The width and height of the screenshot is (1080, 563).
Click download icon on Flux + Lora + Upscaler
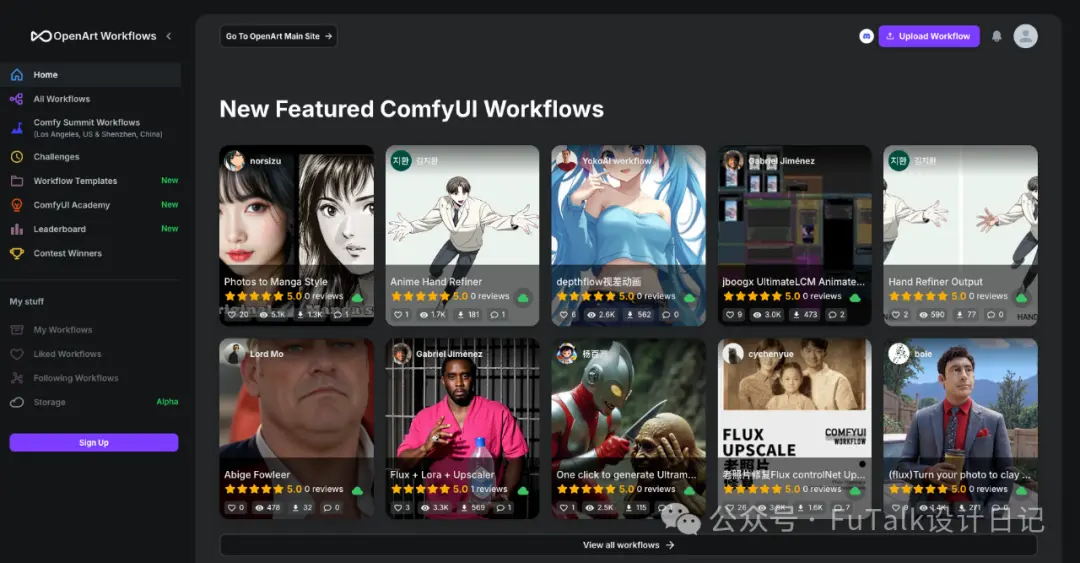pyautogui.click(x=464, y=507)
